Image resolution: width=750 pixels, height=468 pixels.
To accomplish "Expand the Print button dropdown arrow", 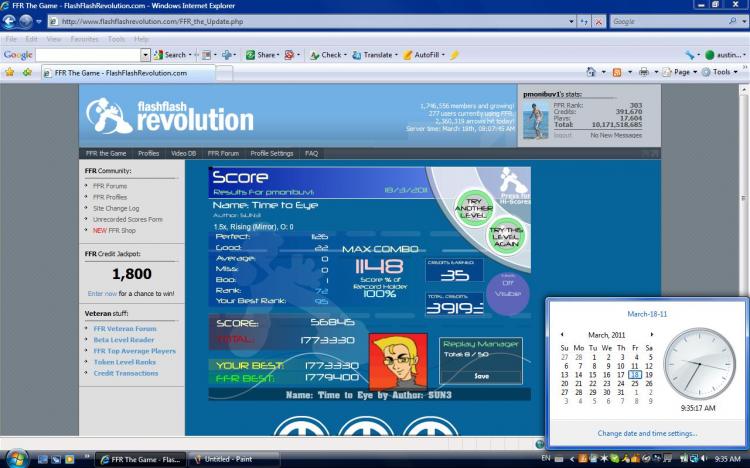I will click(x=656, y=72).
